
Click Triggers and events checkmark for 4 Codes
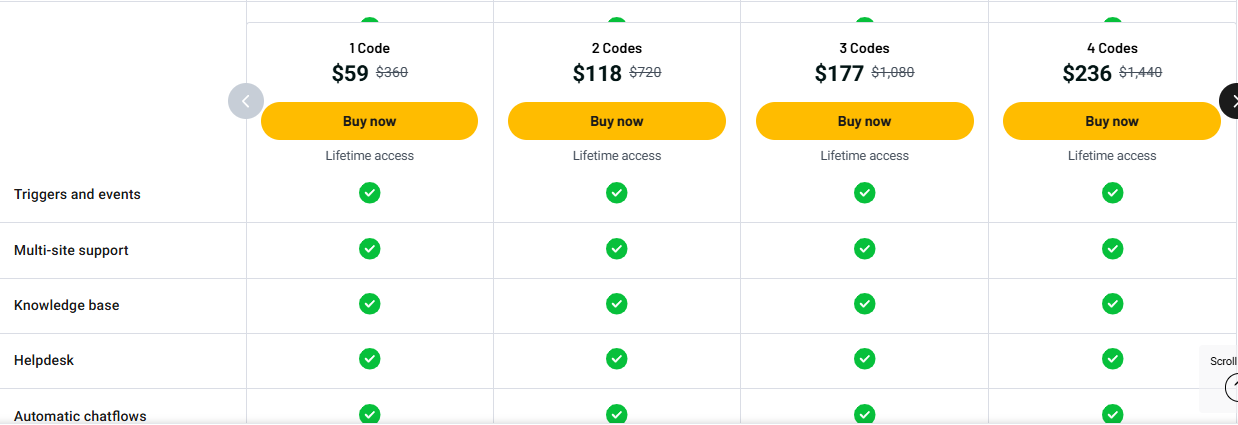tap(1112, 193)
